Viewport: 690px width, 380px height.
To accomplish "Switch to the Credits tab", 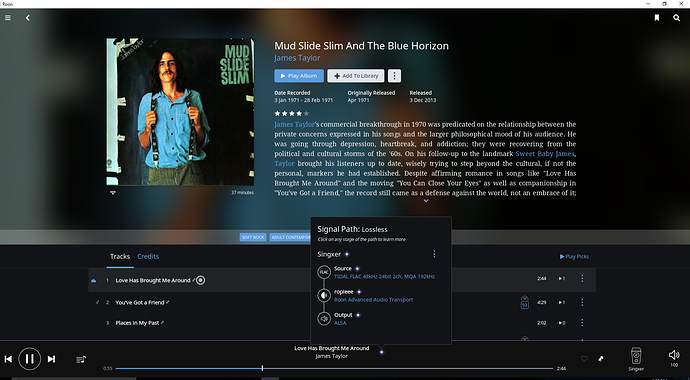I will [x=148, y=256].
